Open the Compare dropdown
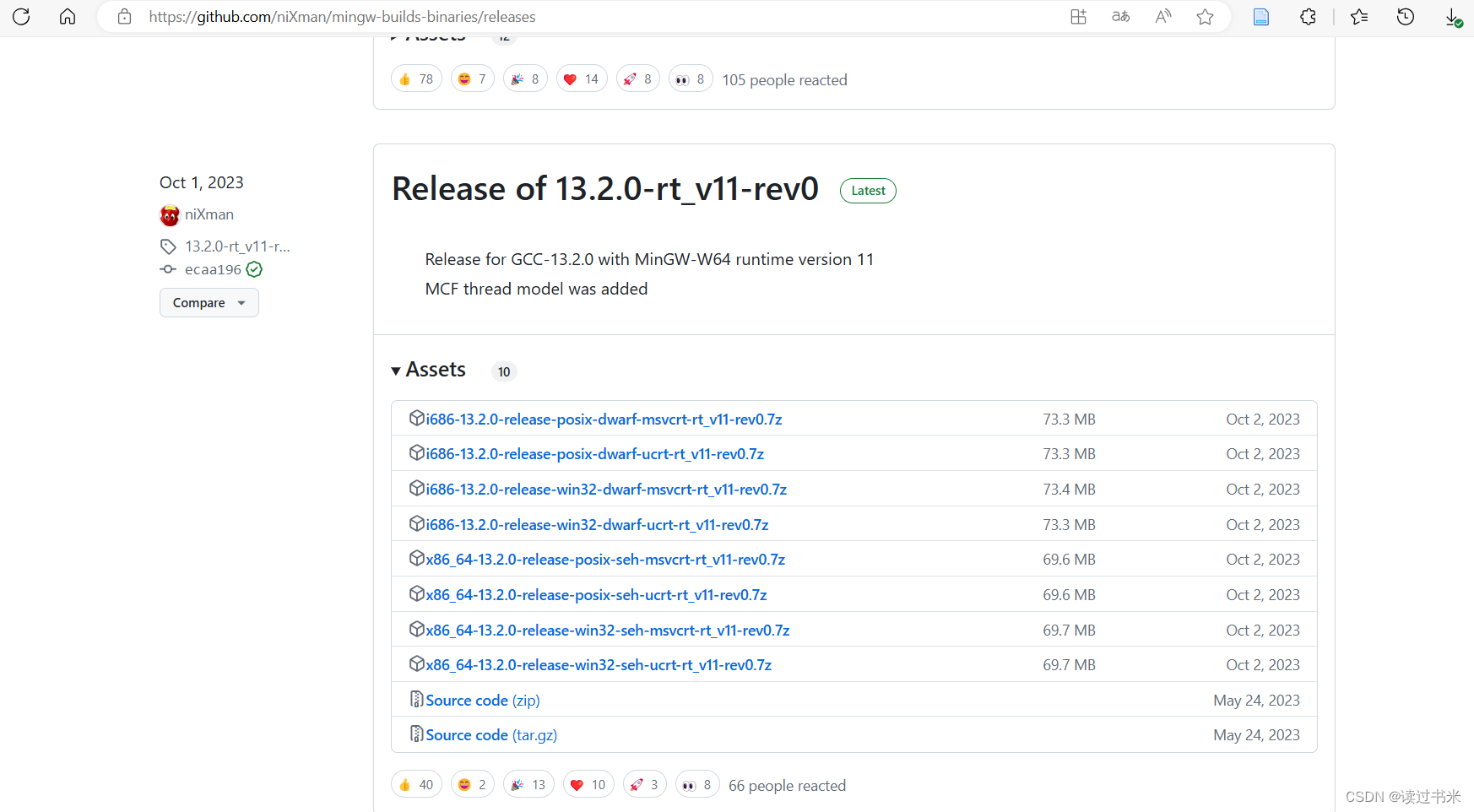The height and width of the screenshot is (812, 1474). (209, 302)
